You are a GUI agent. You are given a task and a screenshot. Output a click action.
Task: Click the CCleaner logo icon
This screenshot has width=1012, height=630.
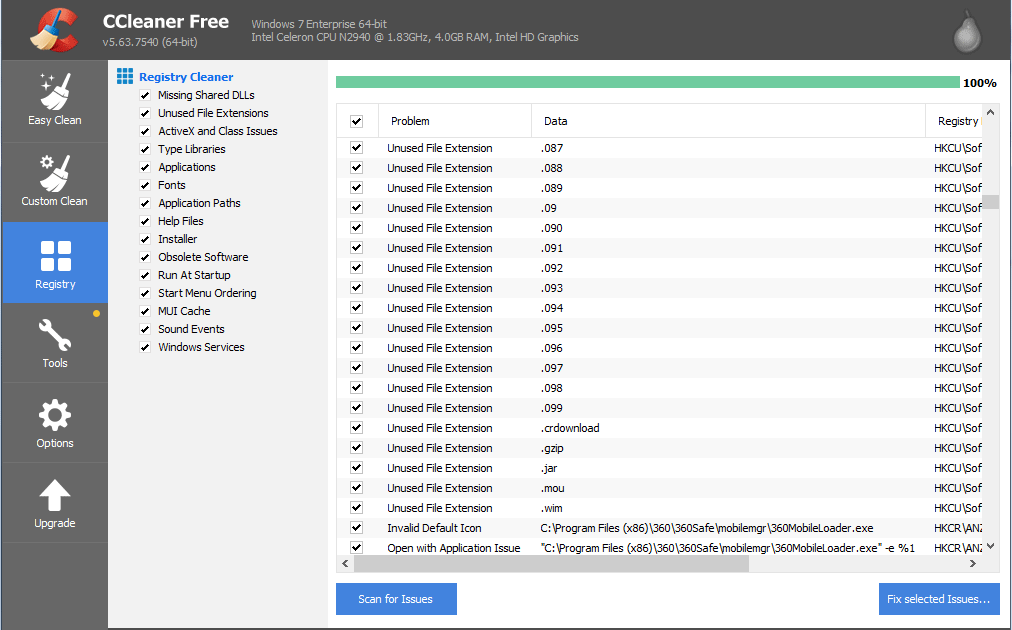54,30
